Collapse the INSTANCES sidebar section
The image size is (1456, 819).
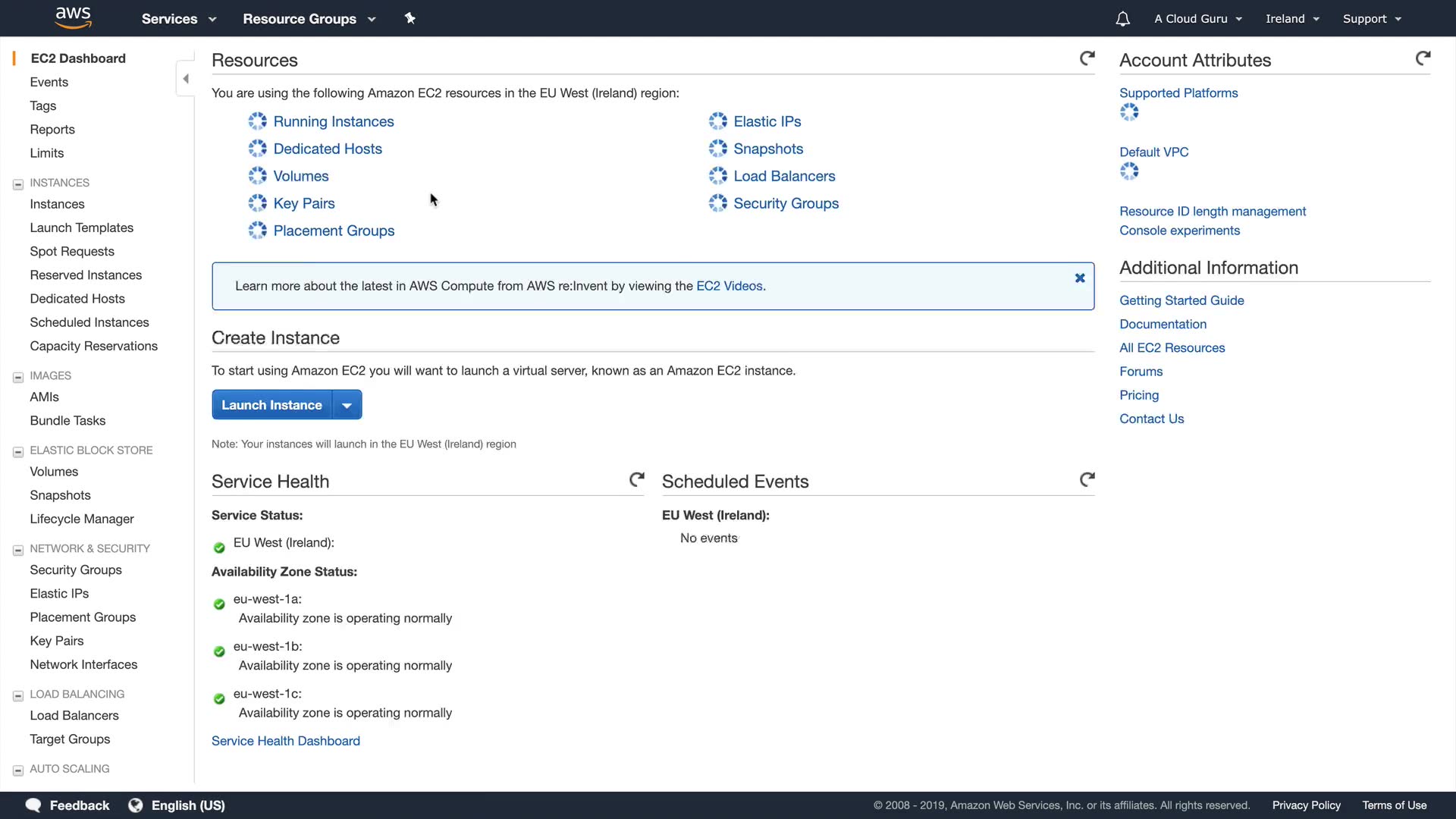click(18, 184)
